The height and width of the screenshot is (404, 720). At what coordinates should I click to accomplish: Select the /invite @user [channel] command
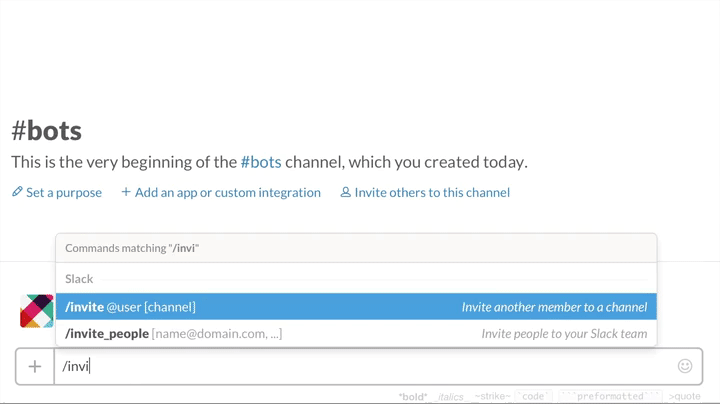[356, 307]
